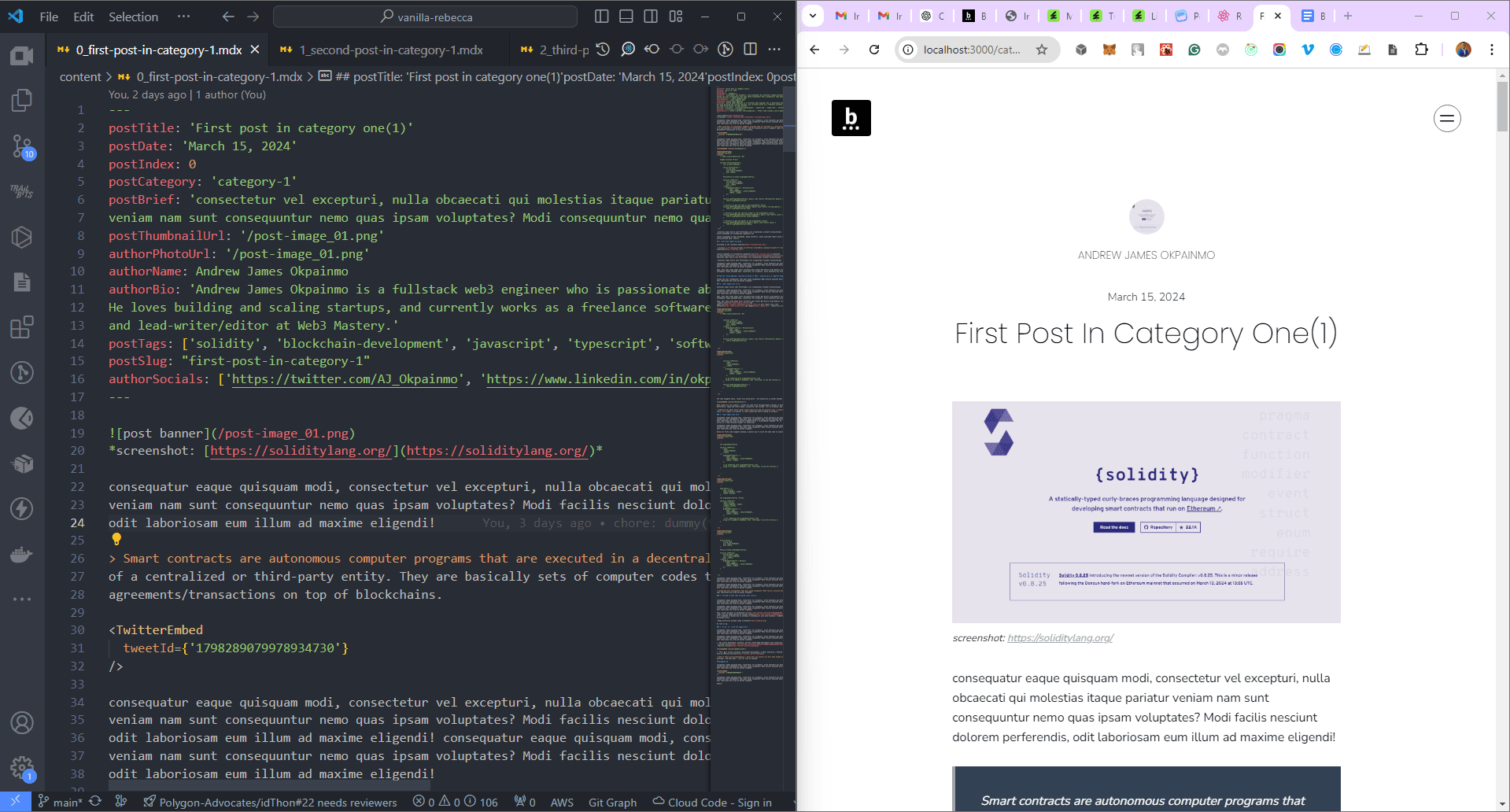Click the lightbulb code action on line 25
Screen dimensions: 1510x812
coord(116,540)
